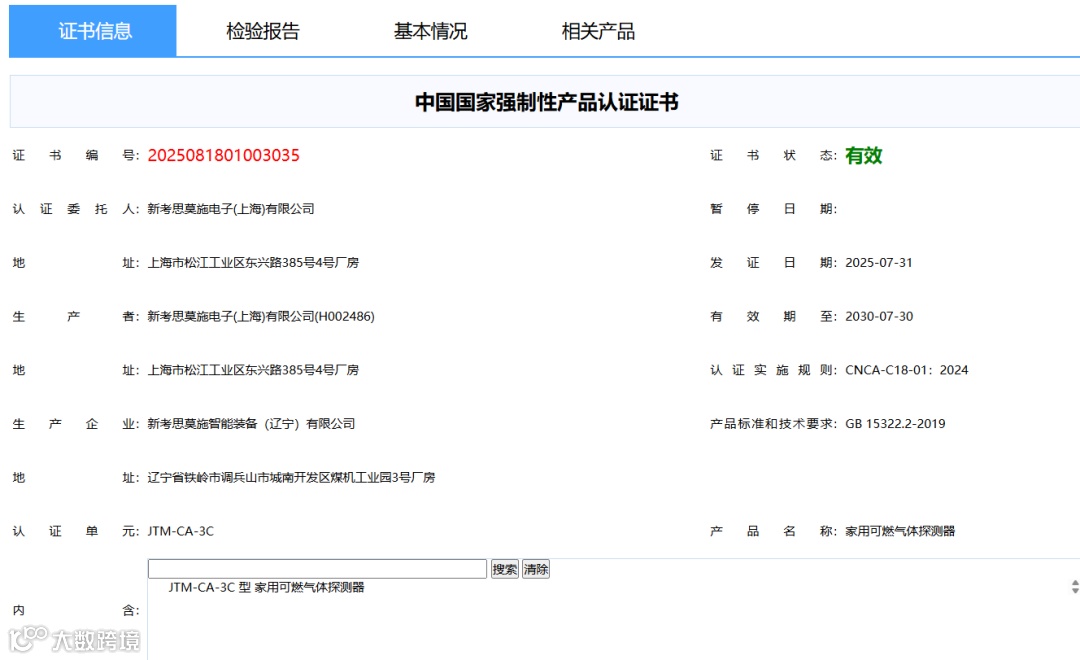Click the expiry date 2030-07-30
The image size is (1080, 660).
point(879,316)
